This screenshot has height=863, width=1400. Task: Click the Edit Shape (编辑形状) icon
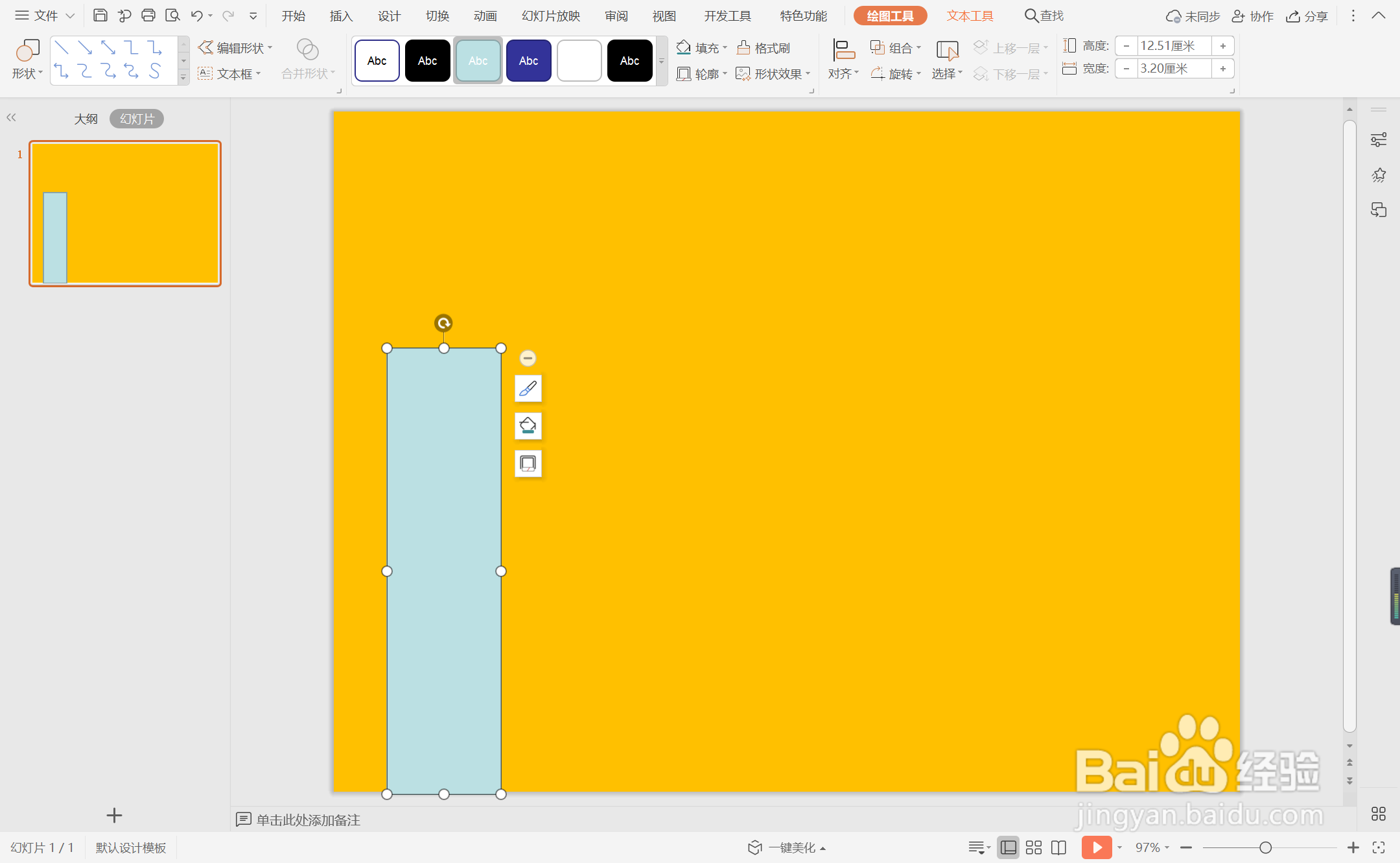(205, 47)
